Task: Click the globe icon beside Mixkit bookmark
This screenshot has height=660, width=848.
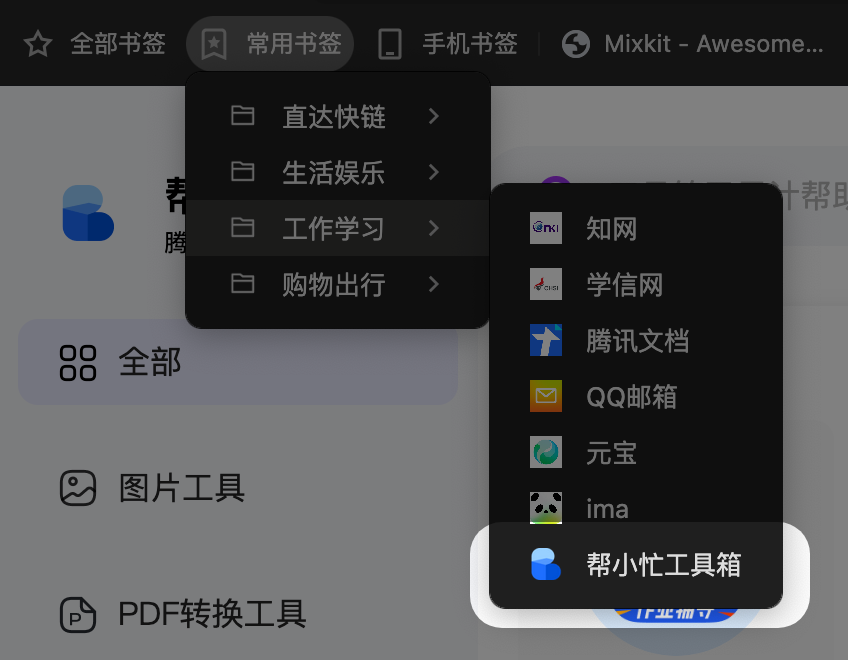Action: pyautogui.click(x=576, y=44)
